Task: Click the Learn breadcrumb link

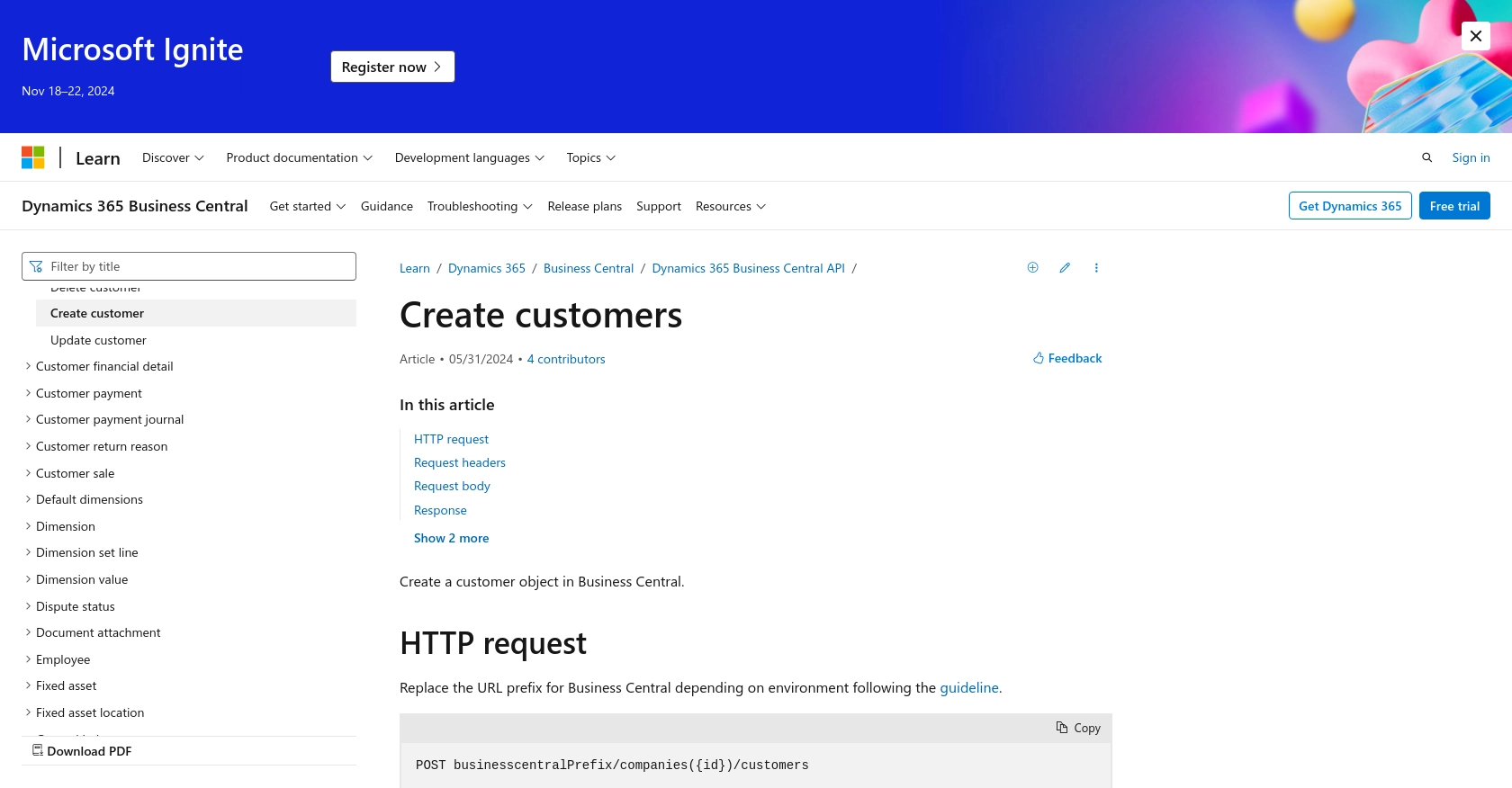Action: (x=415, y=268)
